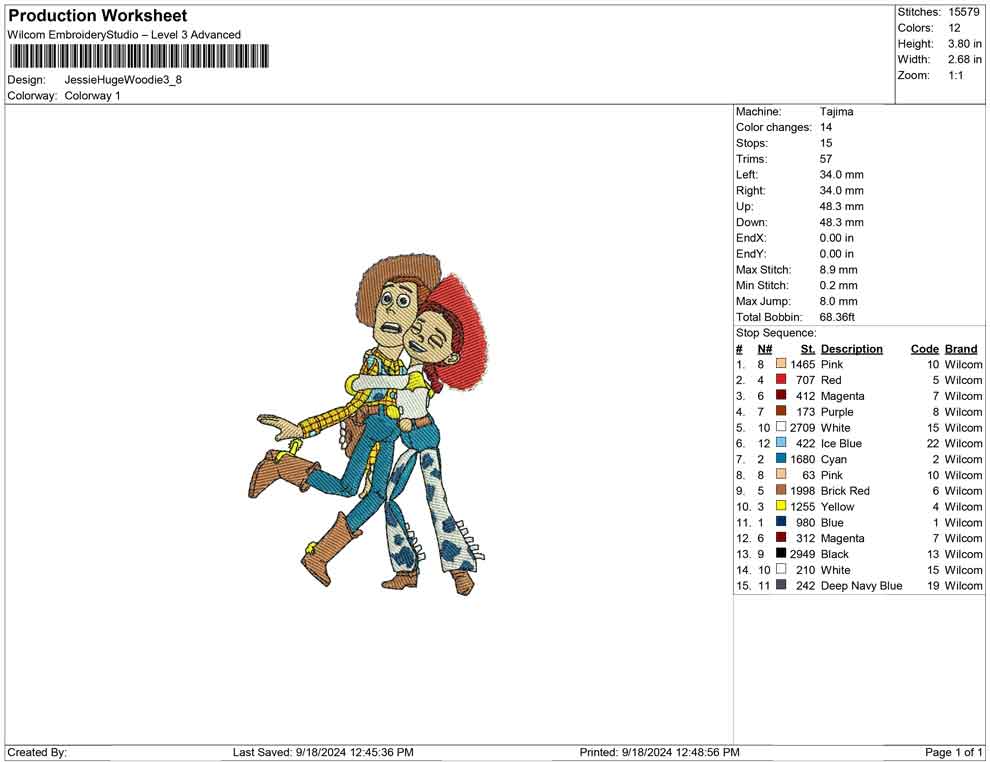
Task: Click the 'Deep Navy Blue' description text
Action: click(861, 586)
